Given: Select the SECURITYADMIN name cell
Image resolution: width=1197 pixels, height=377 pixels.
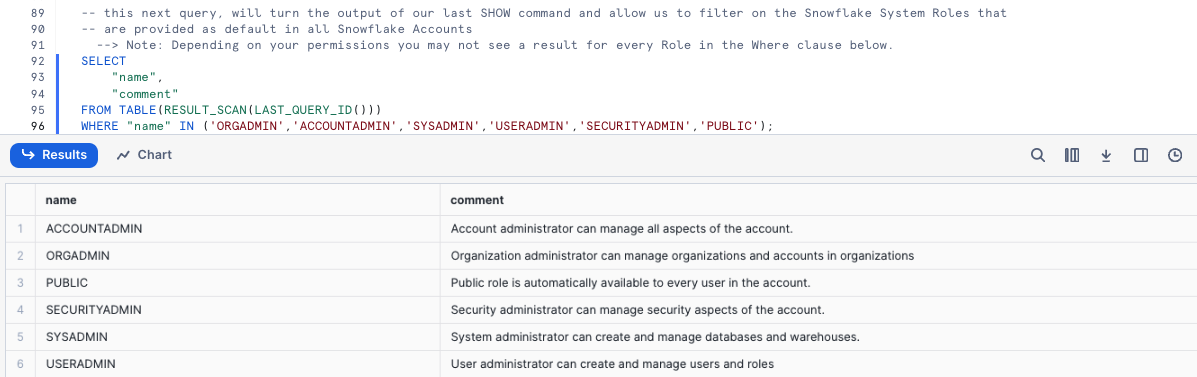Looking at the screenshot, I should coord(238,310).
